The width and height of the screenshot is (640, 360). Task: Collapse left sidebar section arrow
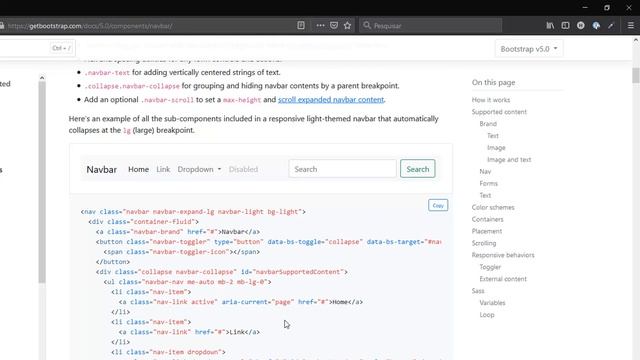point(42,78)
